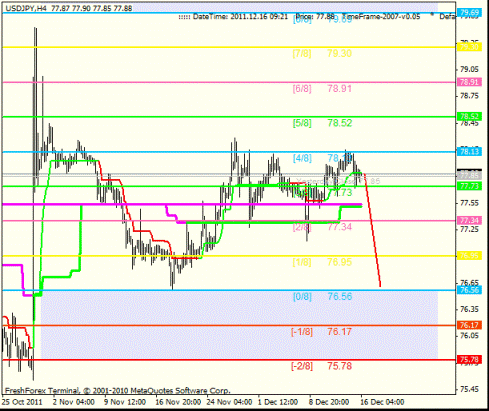489x411 pixels.
Task: Click the [-2/8] 75.78 level label
Action: point(321,366)
